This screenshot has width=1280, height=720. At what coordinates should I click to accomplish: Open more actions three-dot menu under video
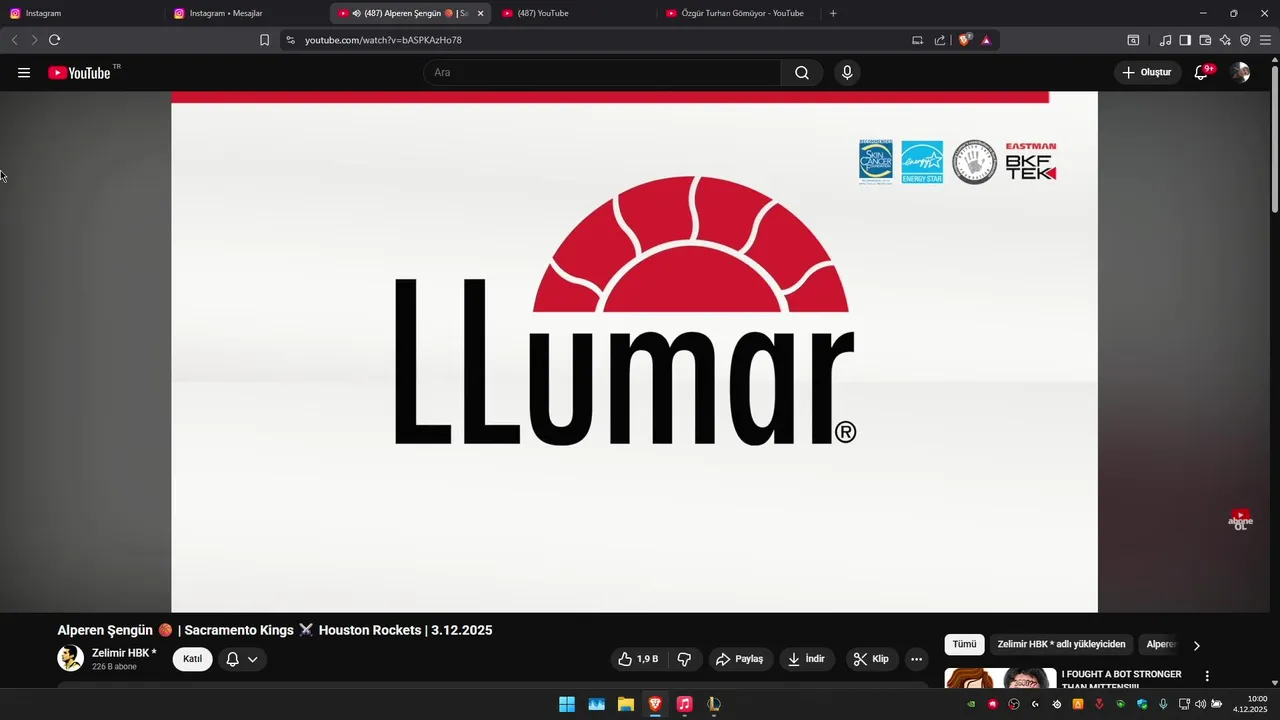[916, 659]
